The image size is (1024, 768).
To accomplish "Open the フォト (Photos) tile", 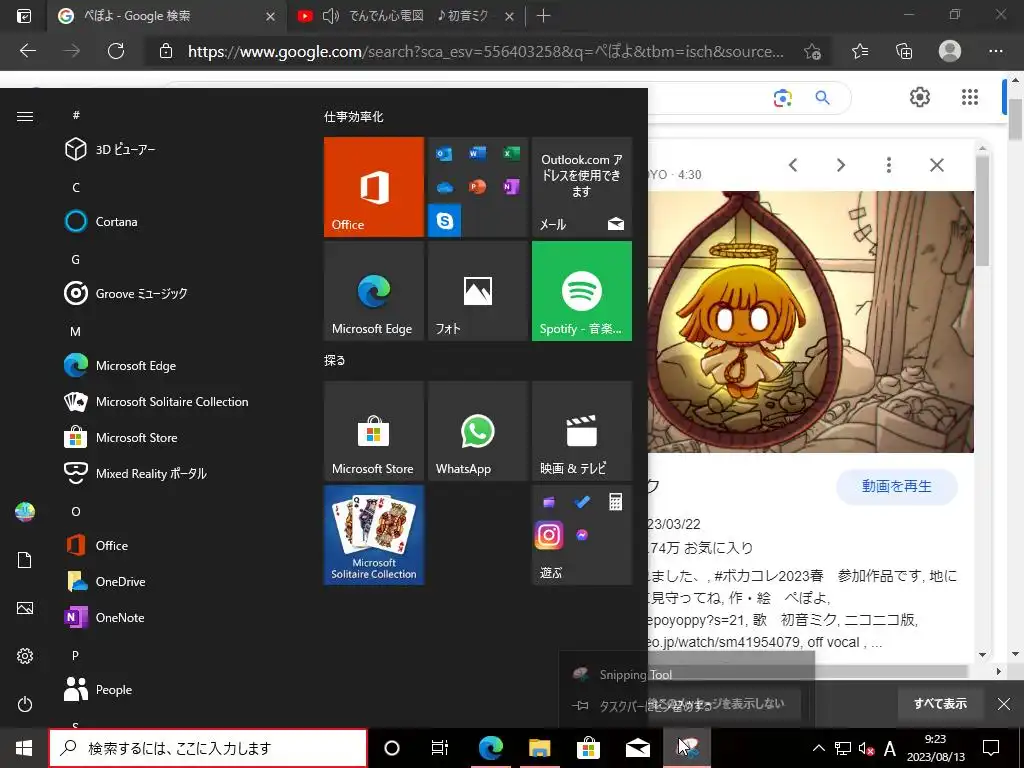I will coord(477,291).
